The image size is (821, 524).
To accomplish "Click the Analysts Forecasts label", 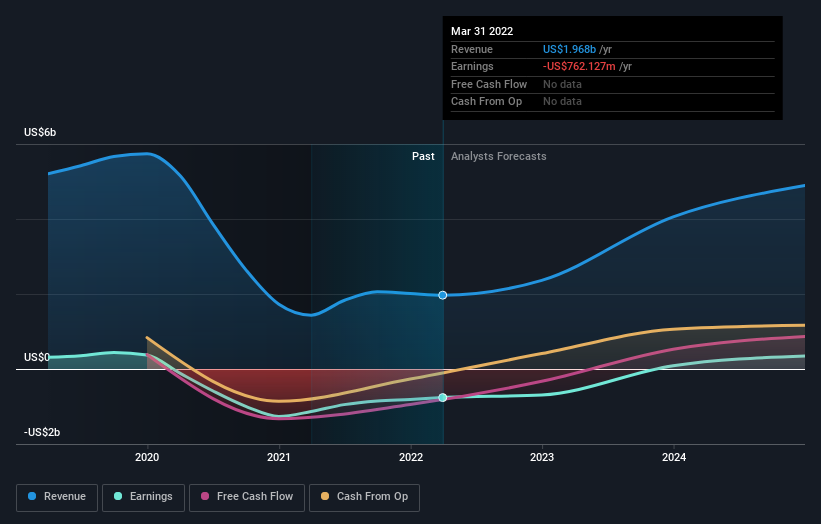I will pyautogui.click(x=498, y=157).
